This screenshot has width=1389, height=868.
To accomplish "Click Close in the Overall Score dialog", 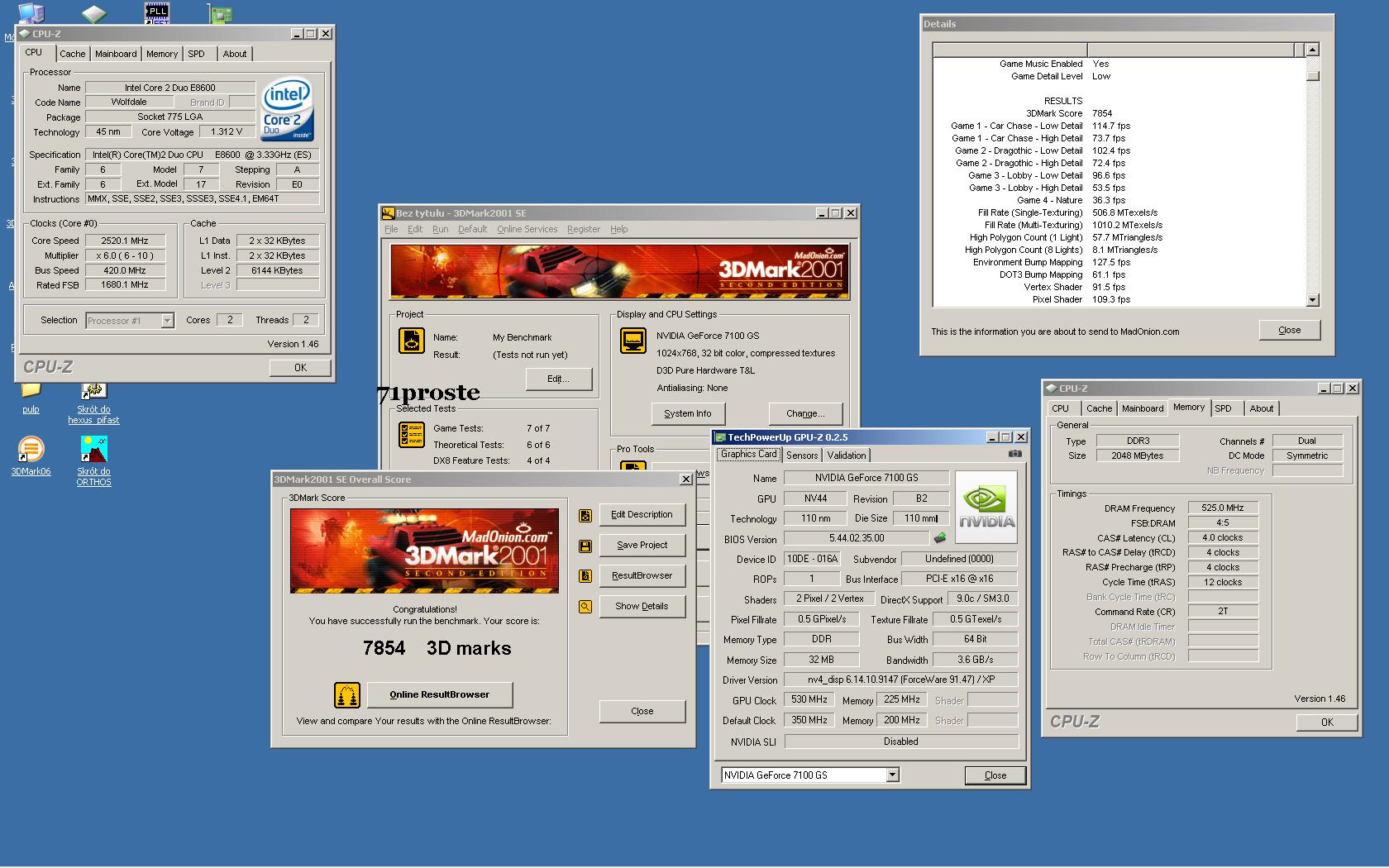I will coord(642,712).
